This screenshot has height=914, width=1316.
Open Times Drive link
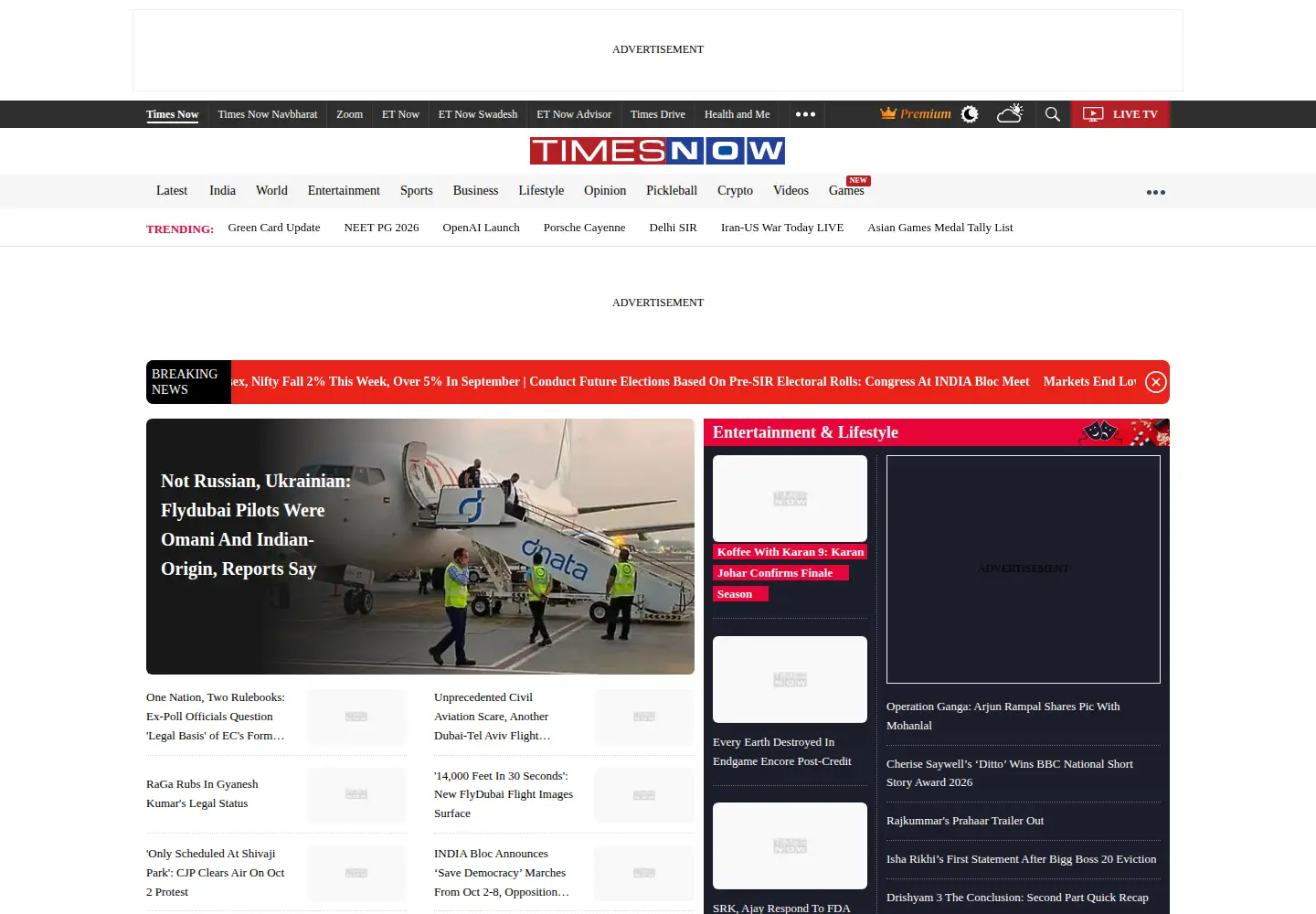[658, 114]
